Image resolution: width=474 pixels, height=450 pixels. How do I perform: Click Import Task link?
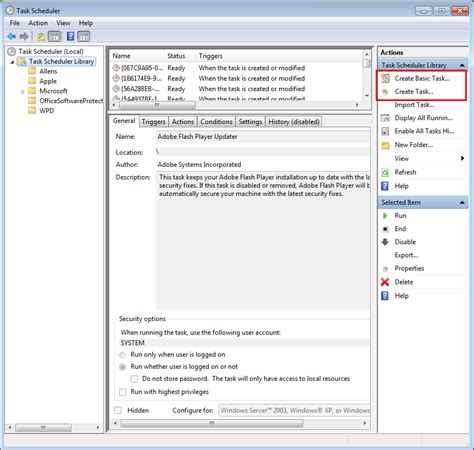pos(414,105)
